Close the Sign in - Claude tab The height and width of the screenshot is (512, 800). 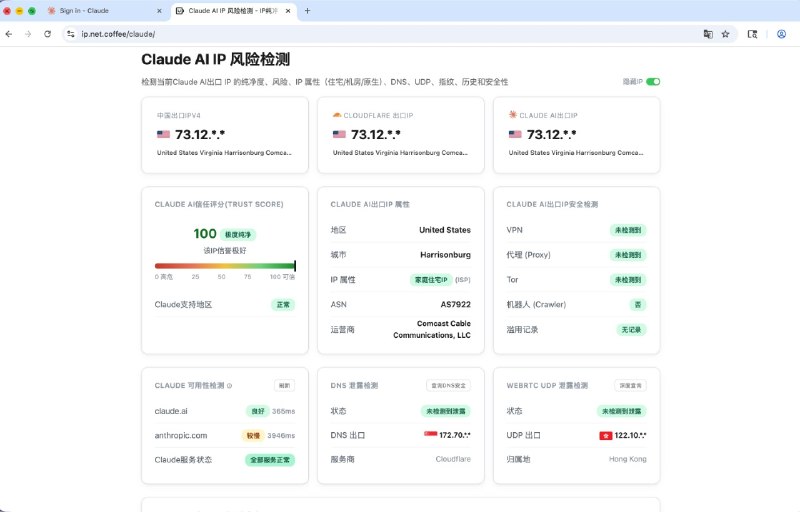(x=159, y=11)
